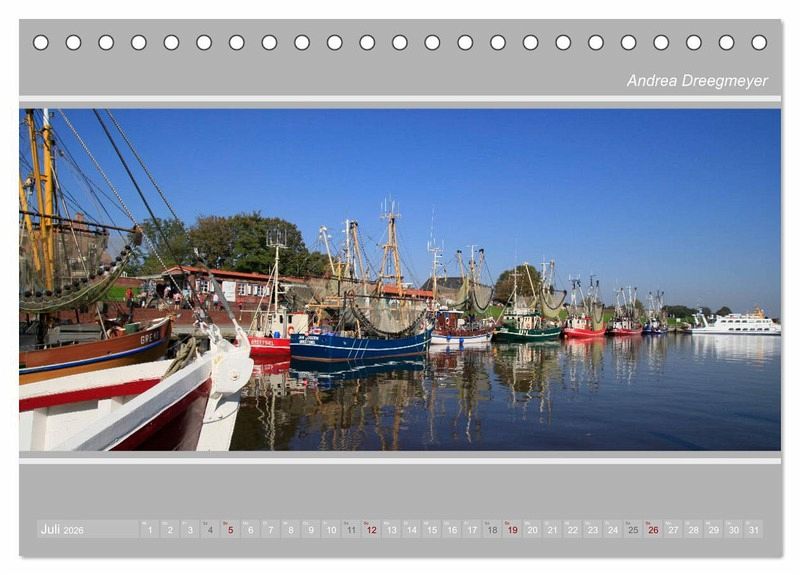This screenshot has width=800, height=575.
Task: Choose the red Sunday date 19
Action: point(513,529)
